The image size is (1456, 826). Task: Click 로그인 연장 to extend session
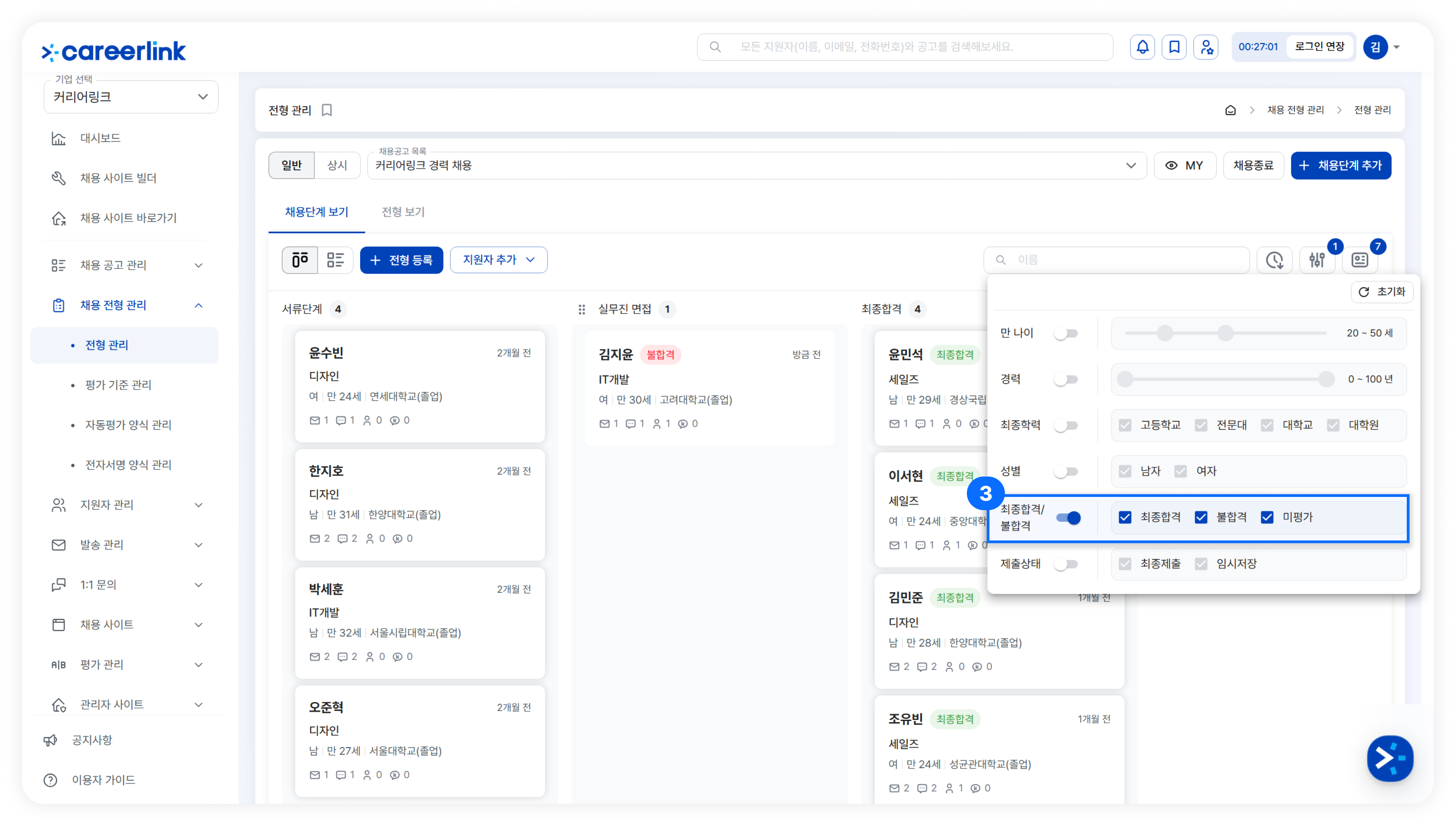[1320, 47]
